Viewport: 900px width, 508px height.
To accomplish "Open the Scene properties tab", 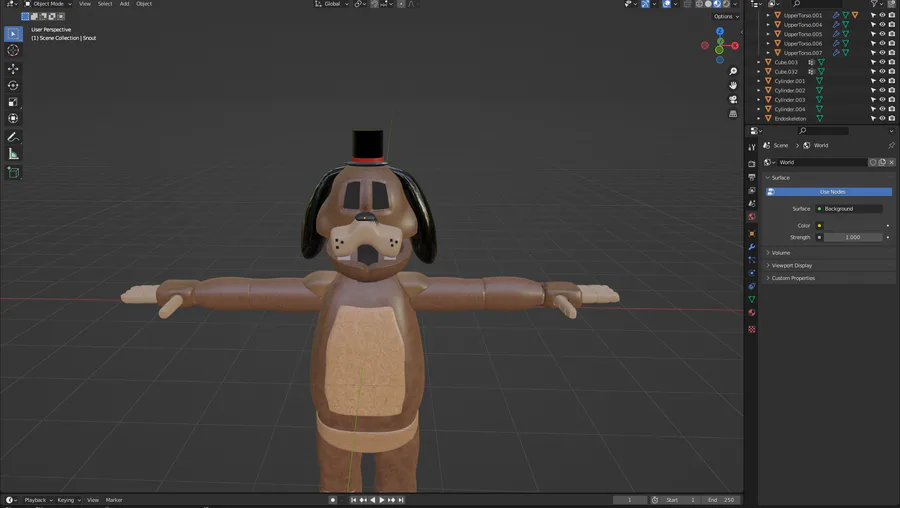I will [752, 203].
